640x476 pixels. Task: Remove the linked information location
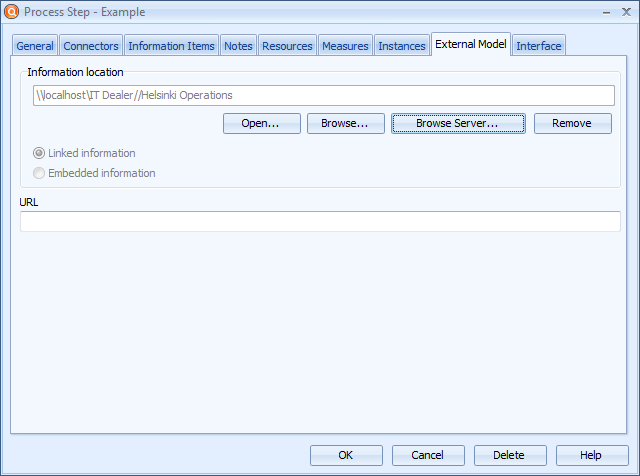pos(572,123)
